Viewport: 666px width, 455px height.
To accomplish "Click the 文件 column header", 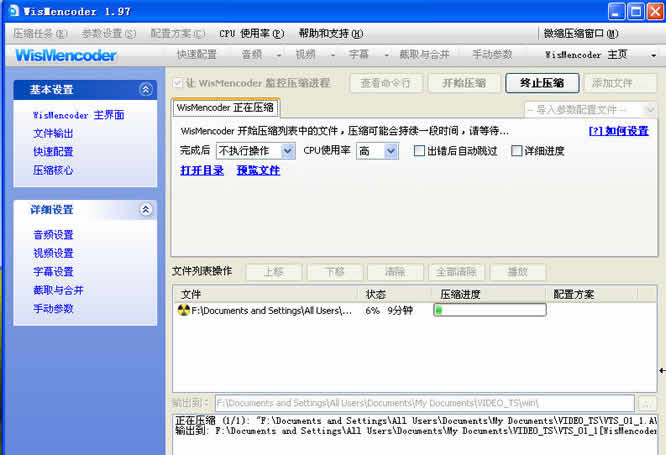I will click(266, 294).
